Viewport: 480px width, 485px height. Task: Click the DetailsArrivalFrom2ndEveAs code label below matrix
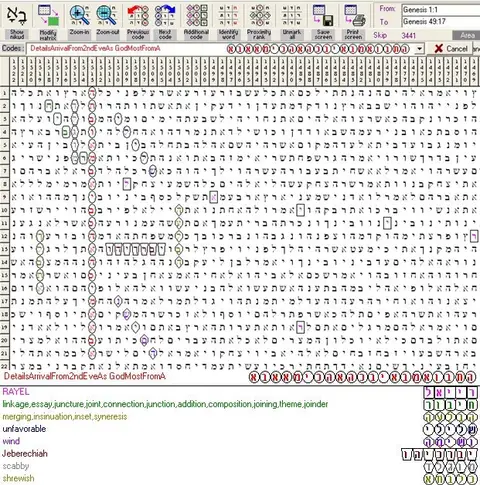point(84,376)
